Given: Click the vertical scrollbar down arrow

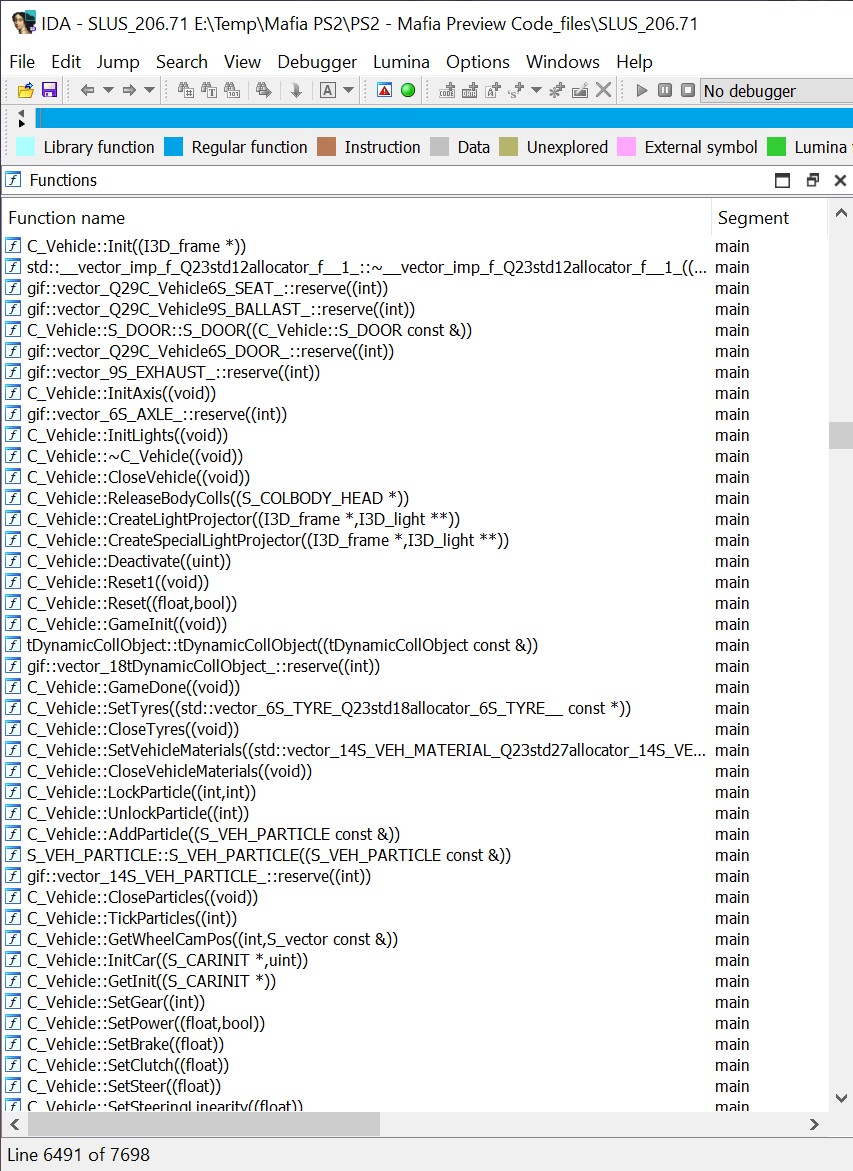Looking at the screenshot, I should click(x=841, y=1098).
